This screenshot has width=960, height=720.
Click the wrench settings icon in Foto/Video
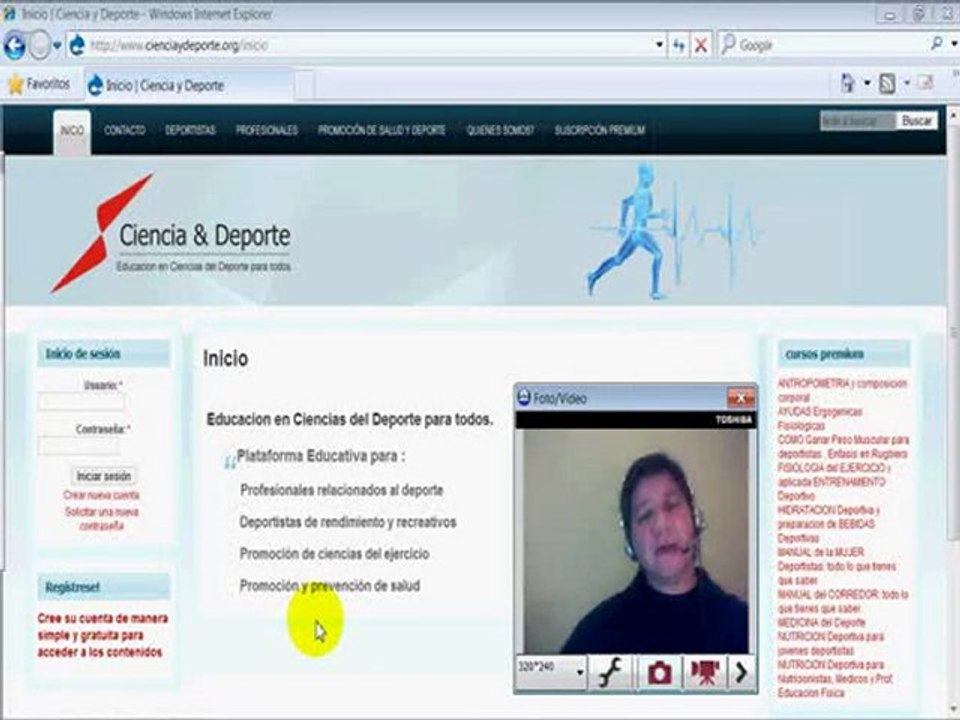coord(610,673)
